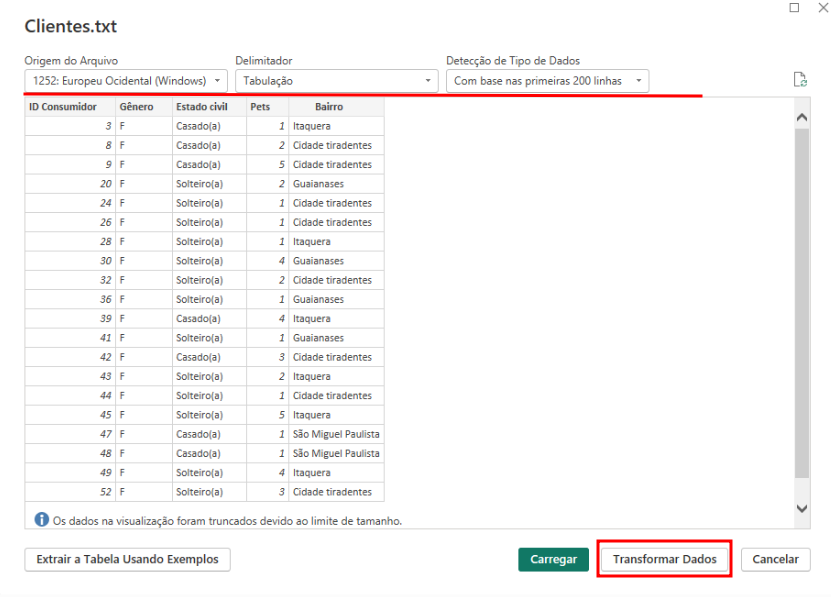Click Cancelar to dismiss the dialog
Screen dimensions: 831x597
775,559
